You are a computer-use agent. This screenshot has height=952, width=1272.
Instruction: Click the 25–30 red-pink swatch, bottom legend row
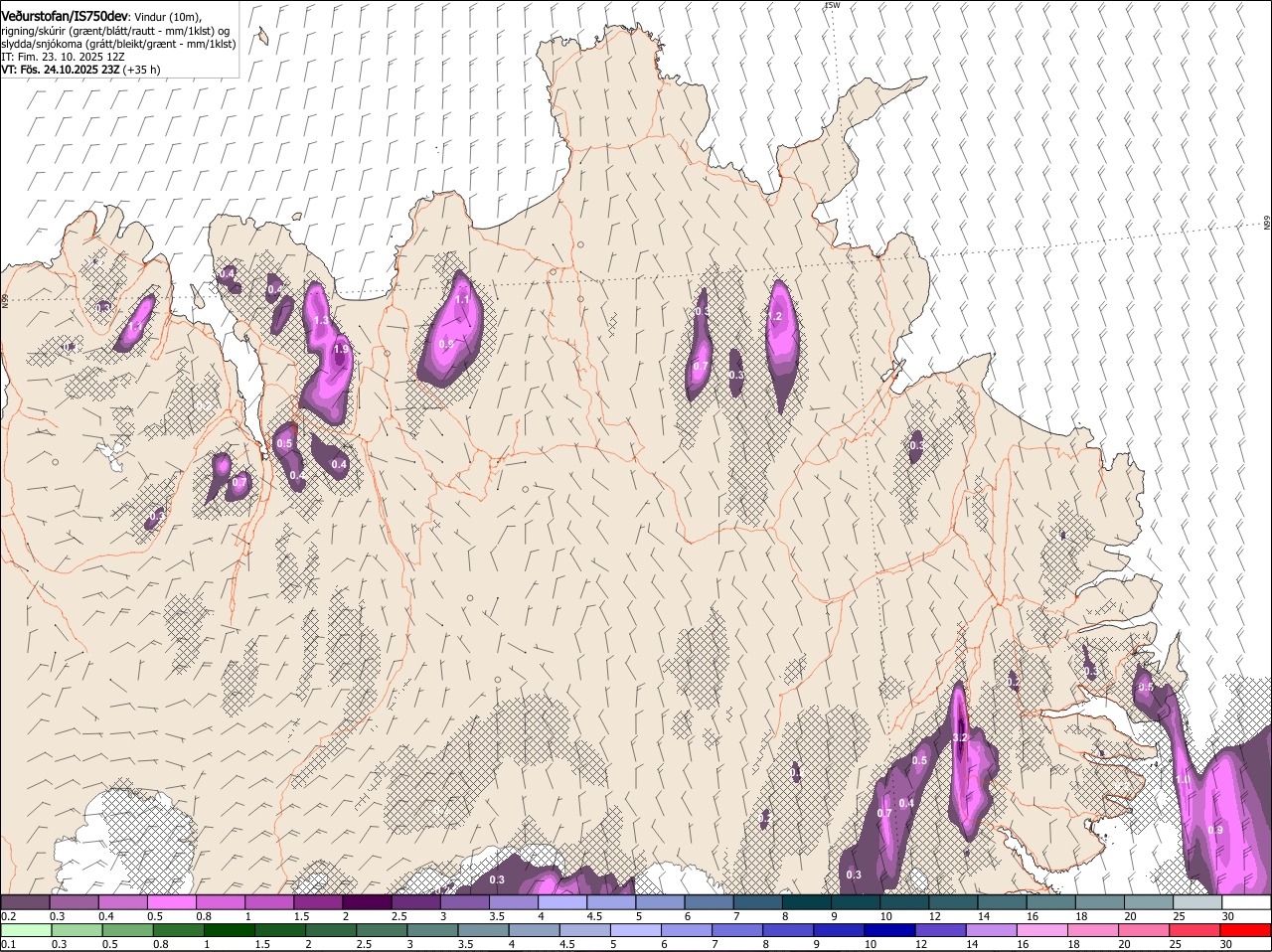coord(1193,931)
